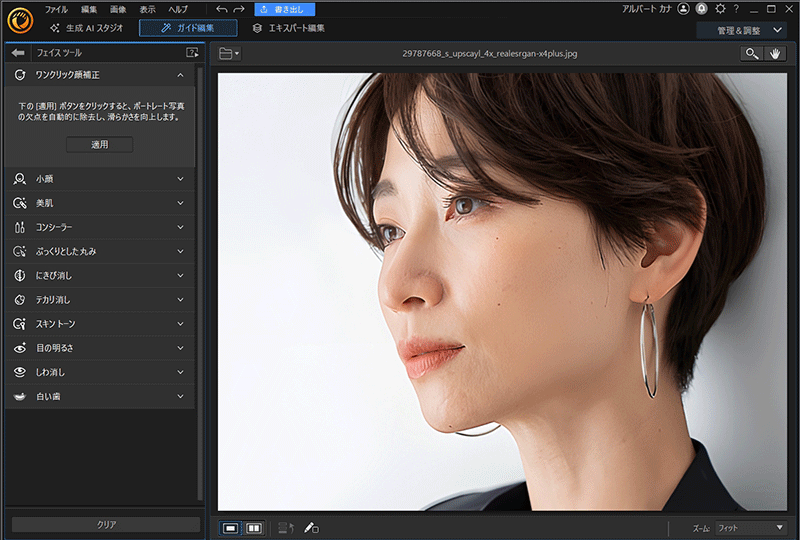Open the settings gear icon
The height and width of the screenshot is (540, 800).
[x=721, y=9]
